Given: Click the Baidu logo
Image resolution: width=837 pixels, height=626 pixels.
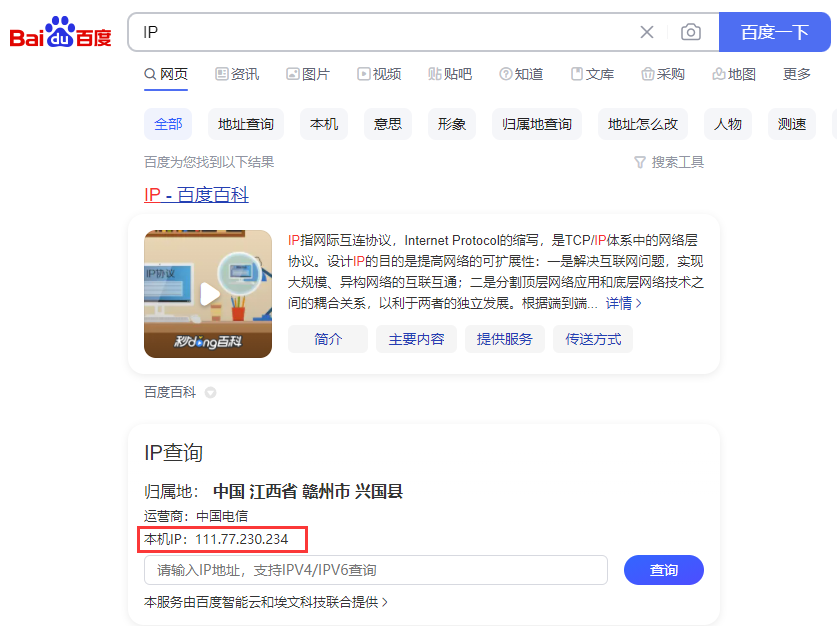Looking at the screenshot, I should coord(60,33).
